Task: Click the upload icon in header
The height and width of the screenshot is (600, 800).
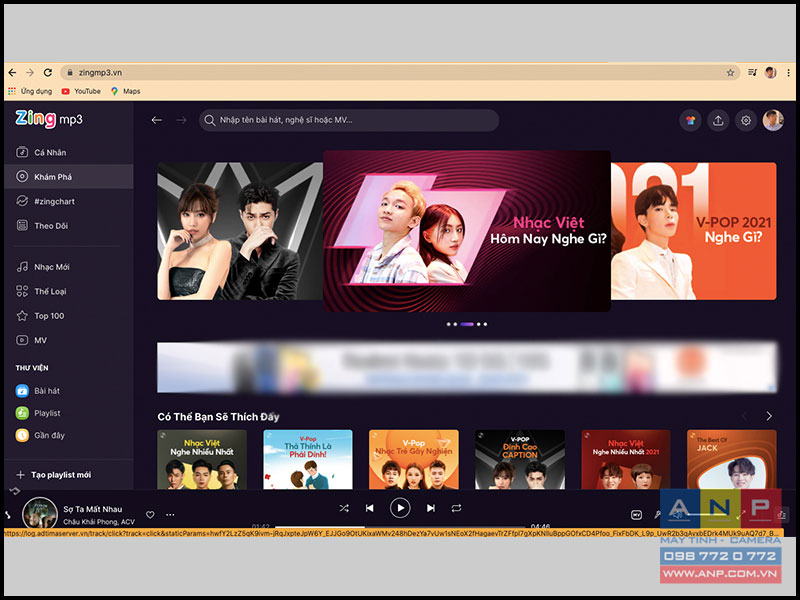Action: pyautogui.click(x=718, y=121)
